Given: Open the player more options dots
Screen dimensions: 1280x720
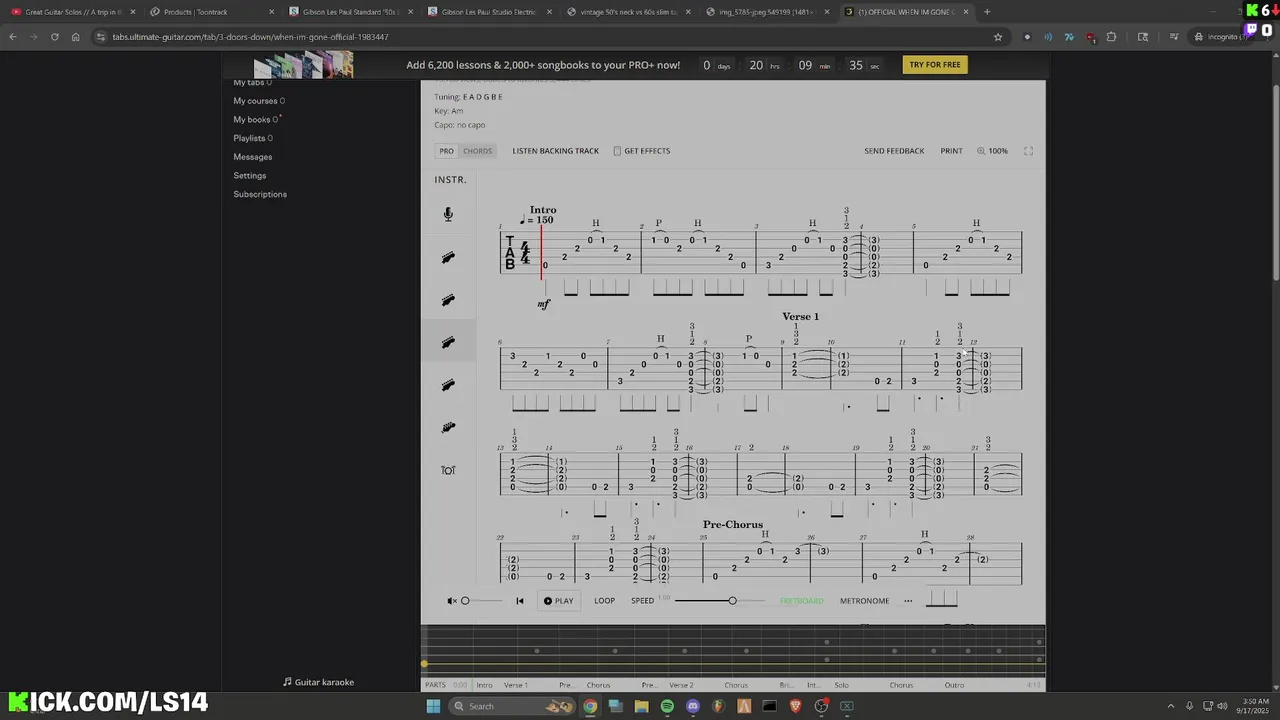Looking at the screenshot, I should (x=908, y=601).
